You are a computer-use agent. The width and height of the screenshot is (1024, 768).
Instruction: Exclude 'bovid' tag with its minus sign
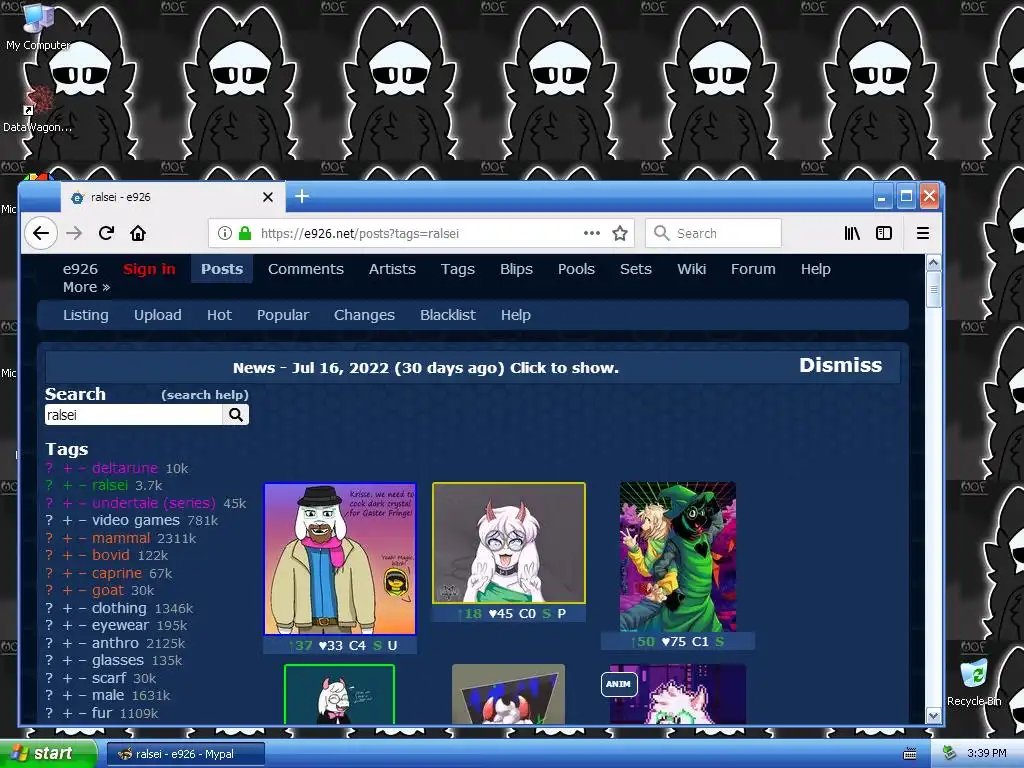point(82,556)
